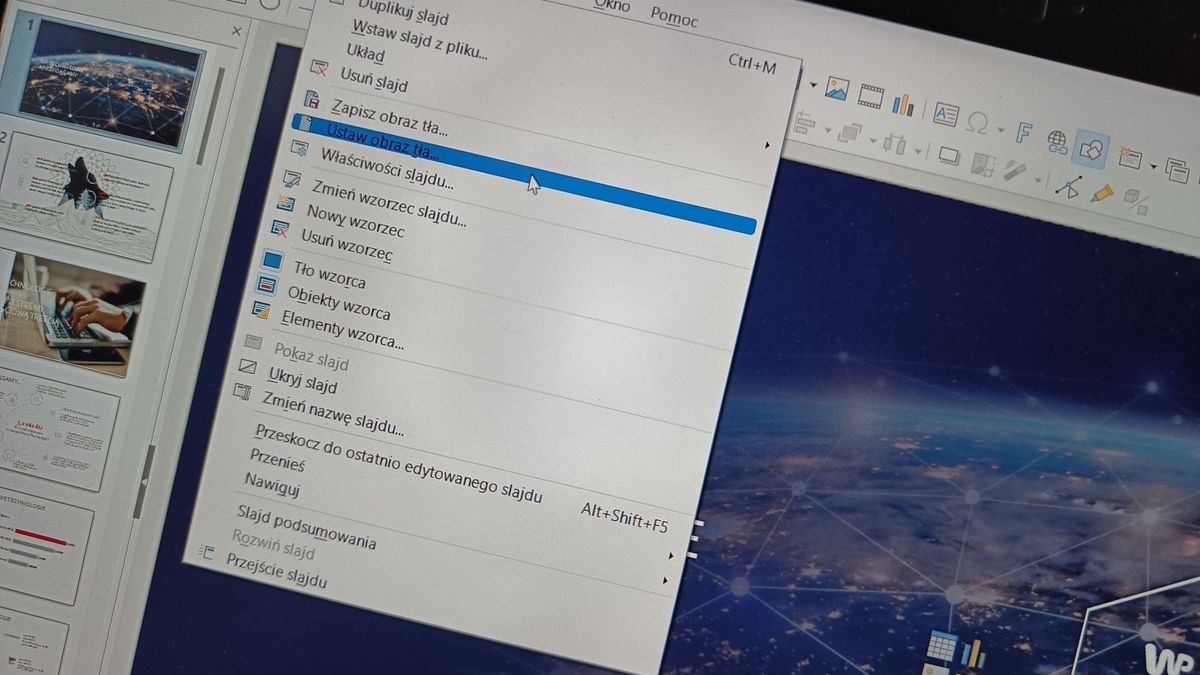Insert Image from the toolbar

pyautogui.click(x=836, y=89)
